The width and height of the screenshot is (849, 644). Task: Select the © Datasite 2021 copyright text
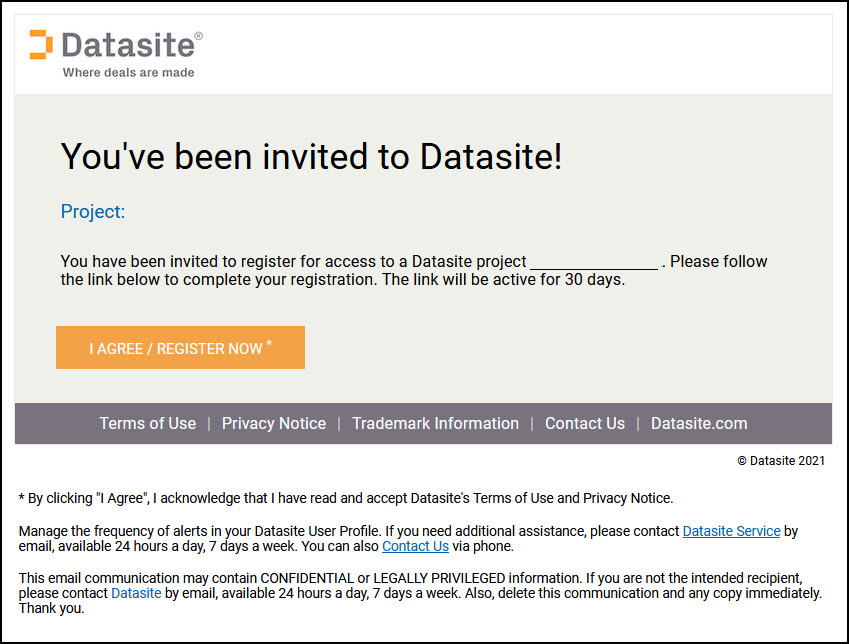coord(783,461)
